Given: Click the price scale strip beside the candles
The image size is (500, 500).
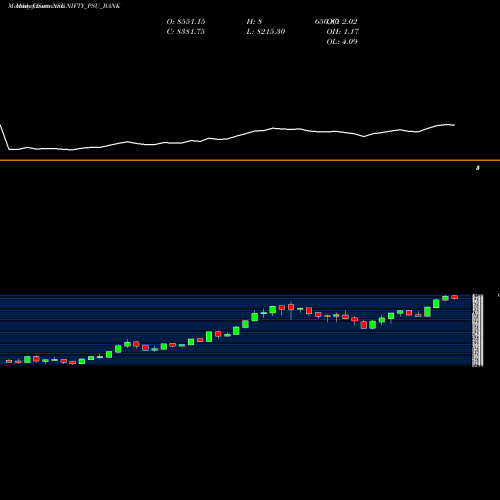Looking at the screenshot, I should pos(478,330).
